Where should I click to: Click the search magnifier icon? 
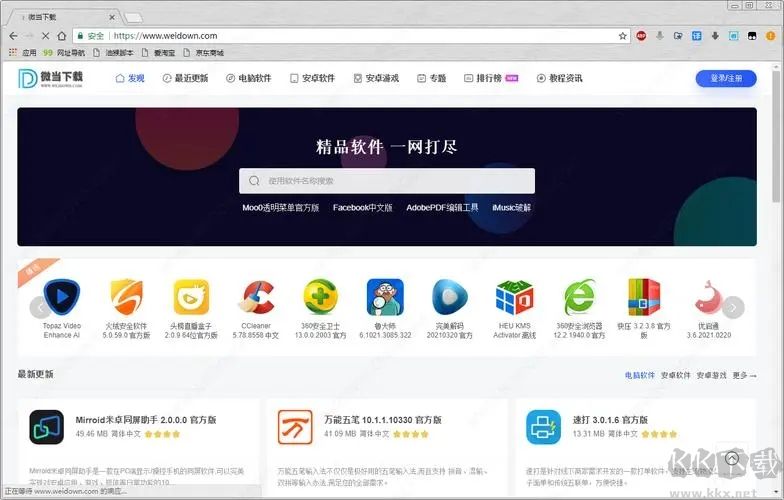[254, 180]
